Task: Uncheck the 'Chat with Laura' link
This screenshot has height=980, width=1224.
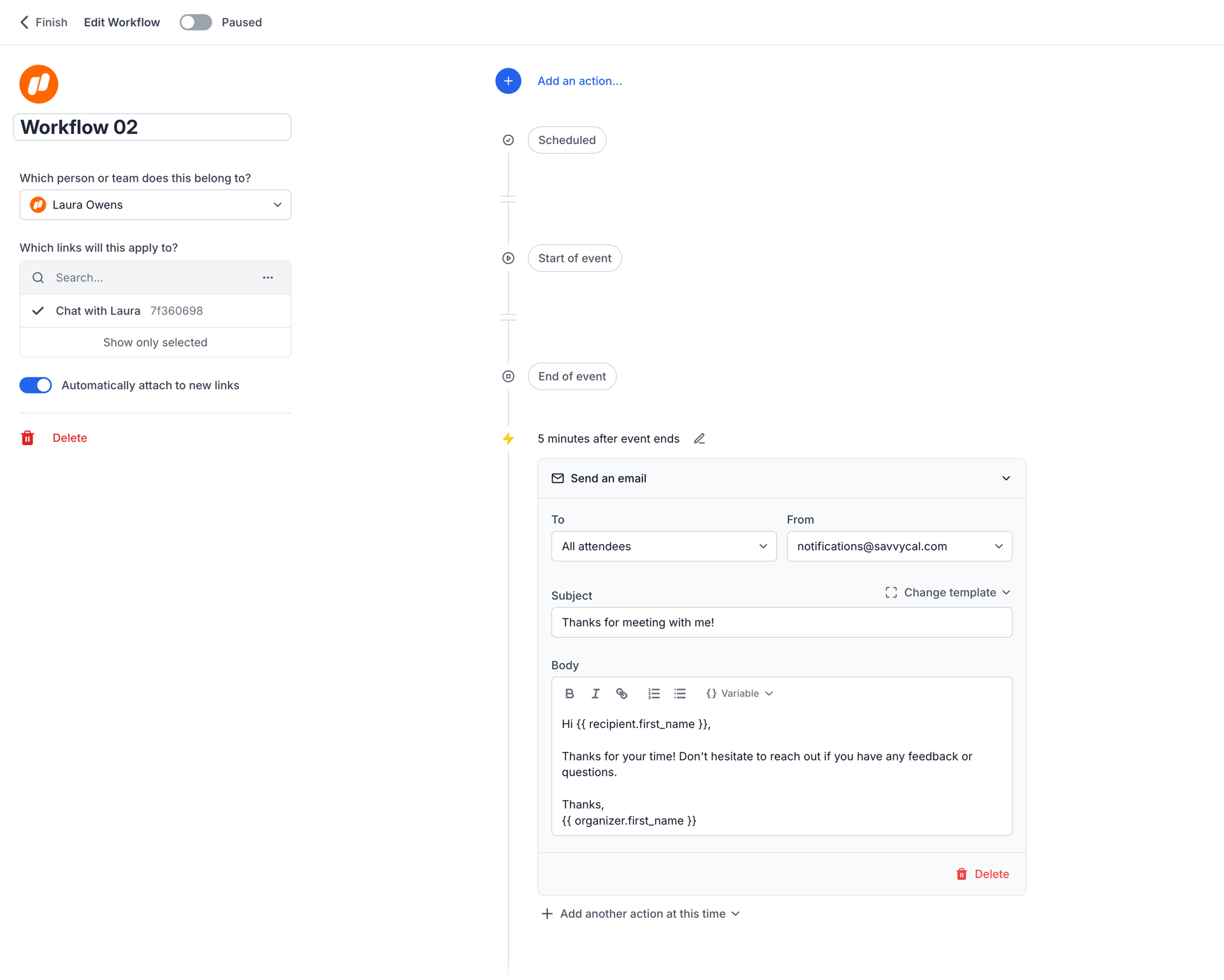Action: (x=38, y=311)
